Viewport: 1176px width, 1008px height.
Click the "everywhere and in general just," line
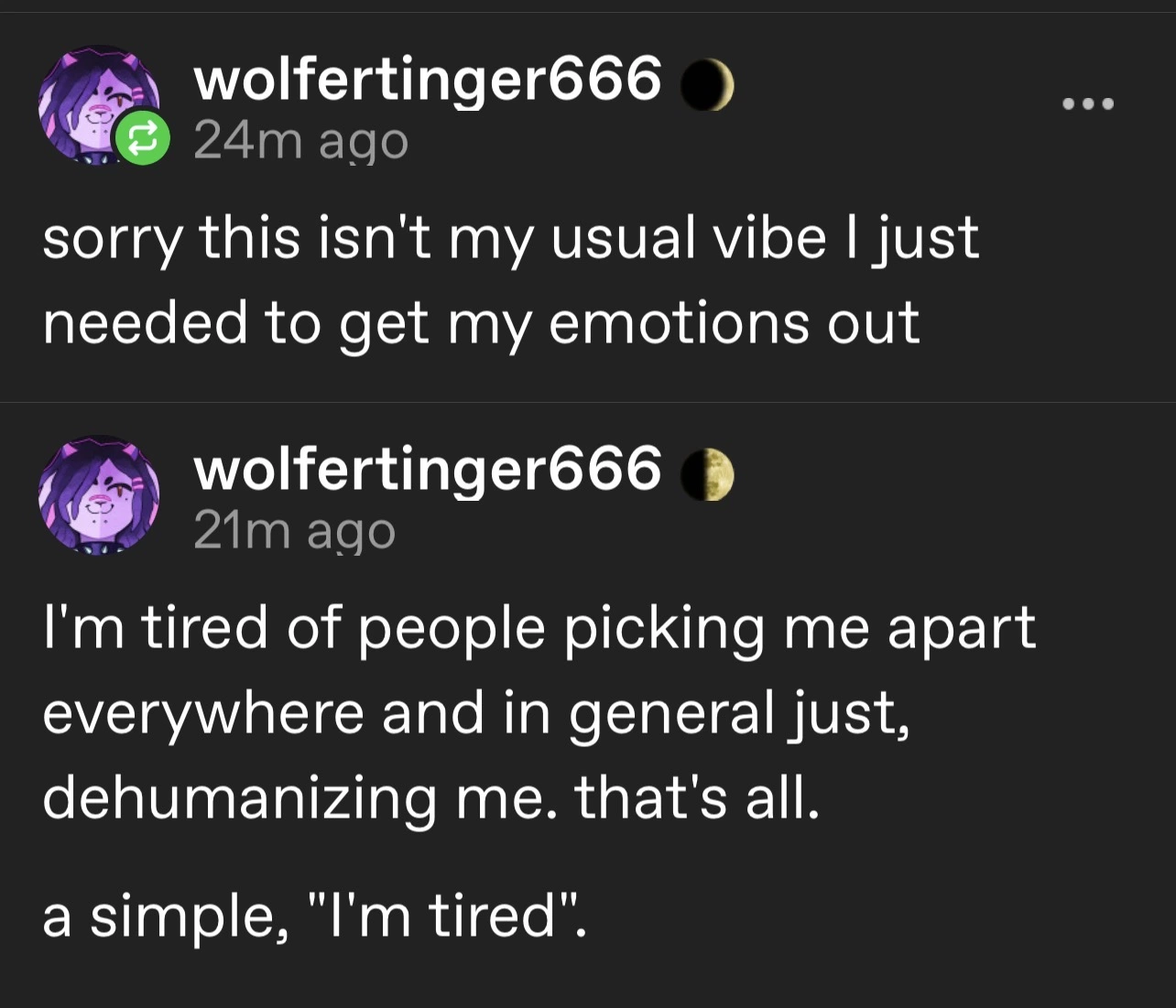click(476, 714)
